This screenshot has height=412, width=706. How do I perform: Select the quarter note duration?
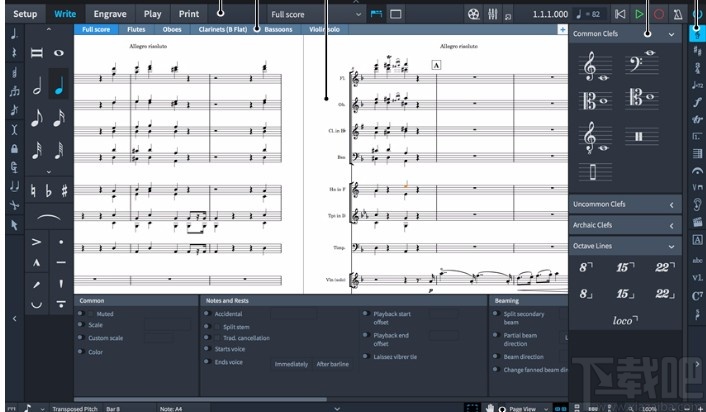60,86
